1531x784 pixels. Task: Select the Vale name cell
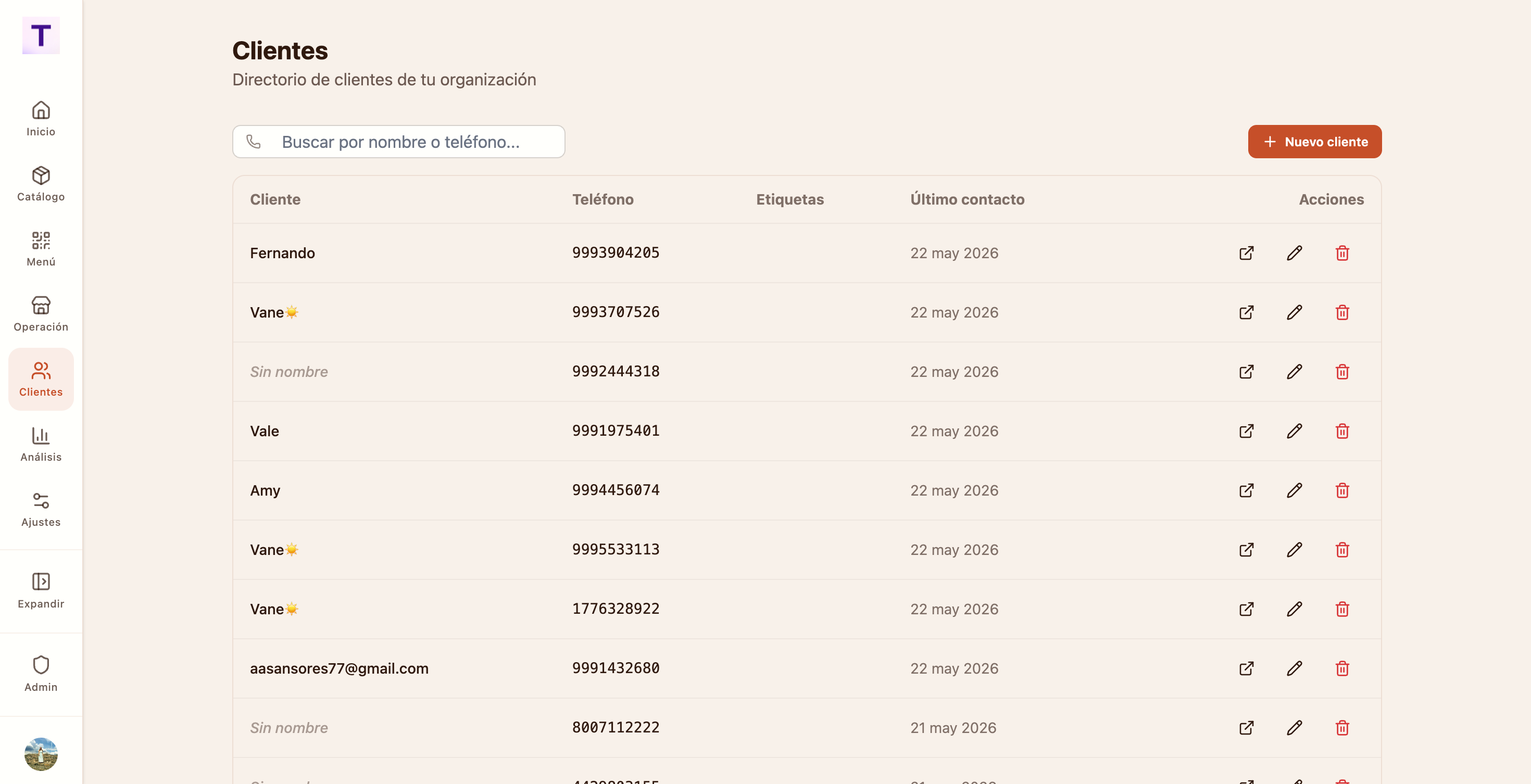(265, 431)
